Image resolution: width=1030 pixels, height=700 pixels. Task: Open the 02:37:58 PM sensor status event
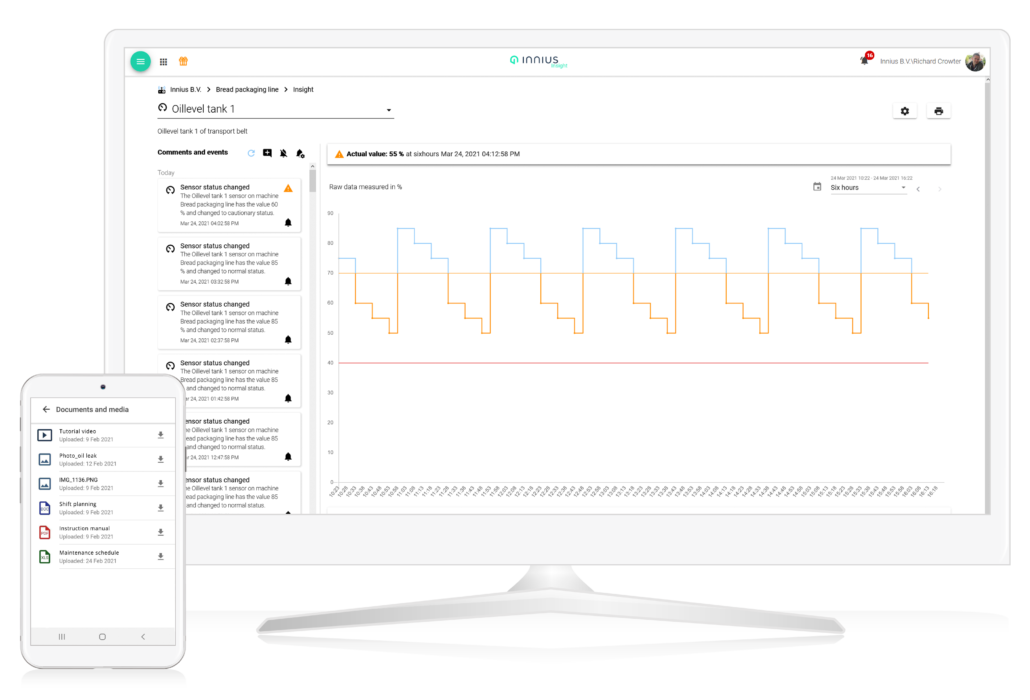229,322
